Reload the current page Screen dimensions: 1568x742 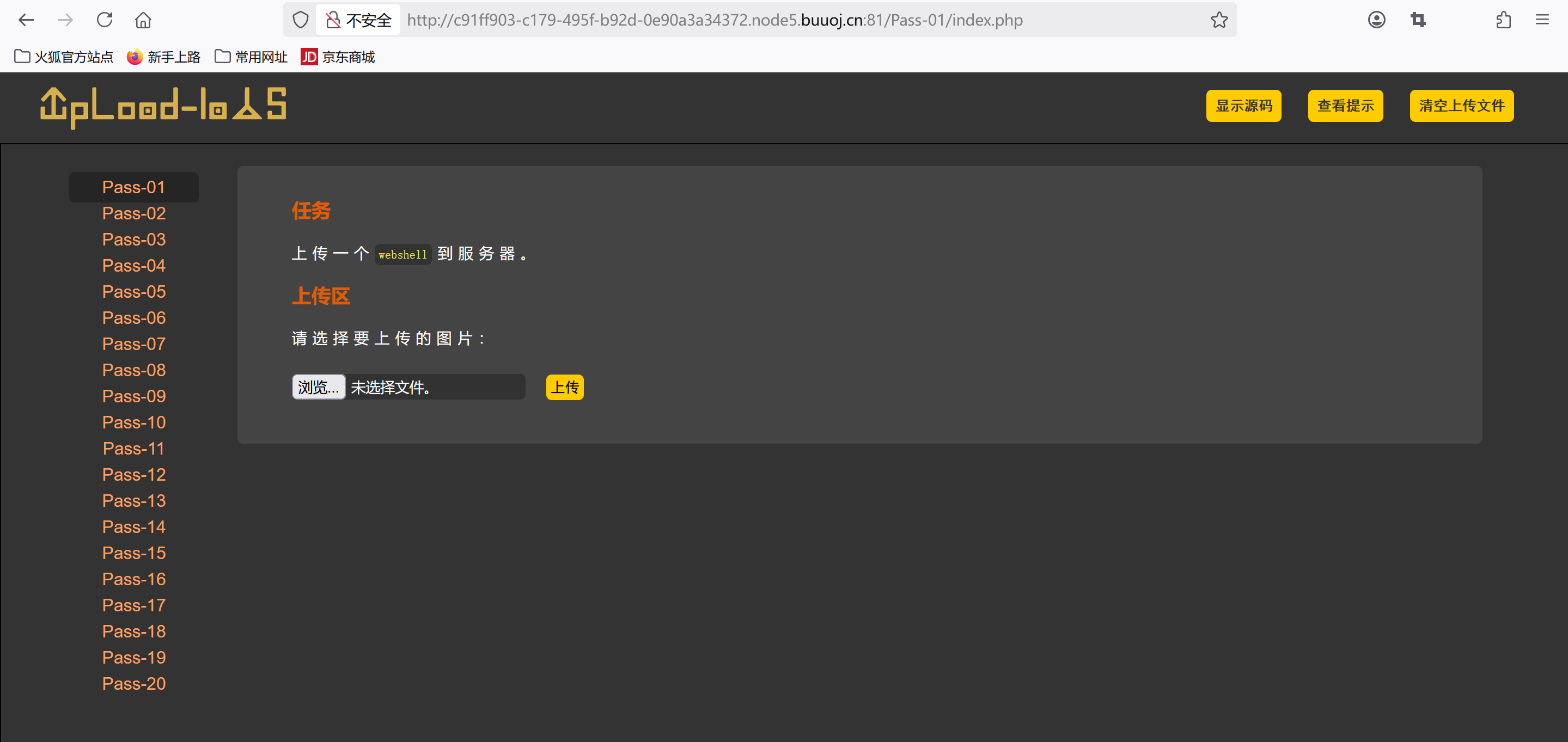[105, 20]
